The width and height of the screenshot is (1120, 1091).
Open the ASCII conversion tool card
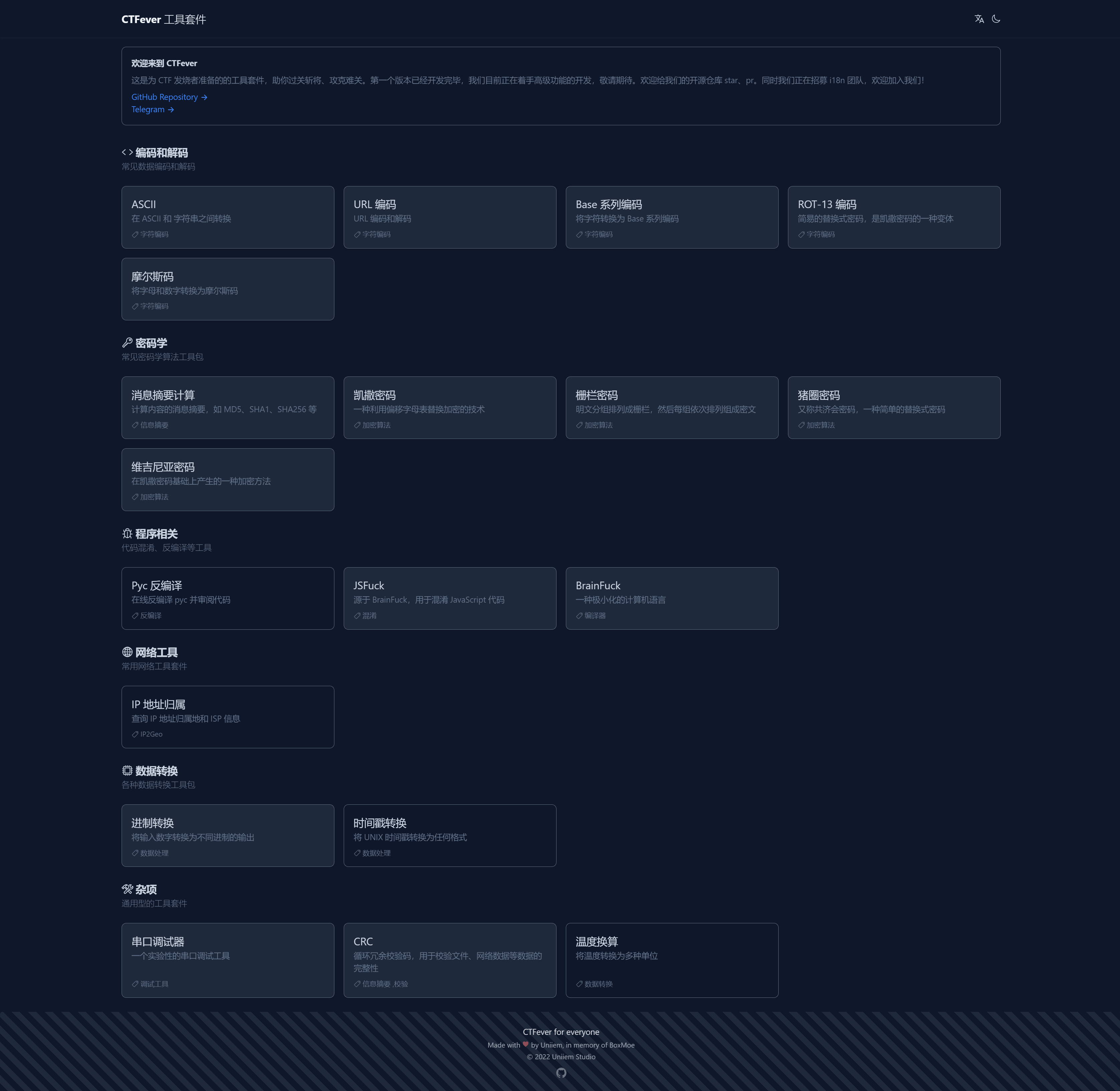click(227, 217)
